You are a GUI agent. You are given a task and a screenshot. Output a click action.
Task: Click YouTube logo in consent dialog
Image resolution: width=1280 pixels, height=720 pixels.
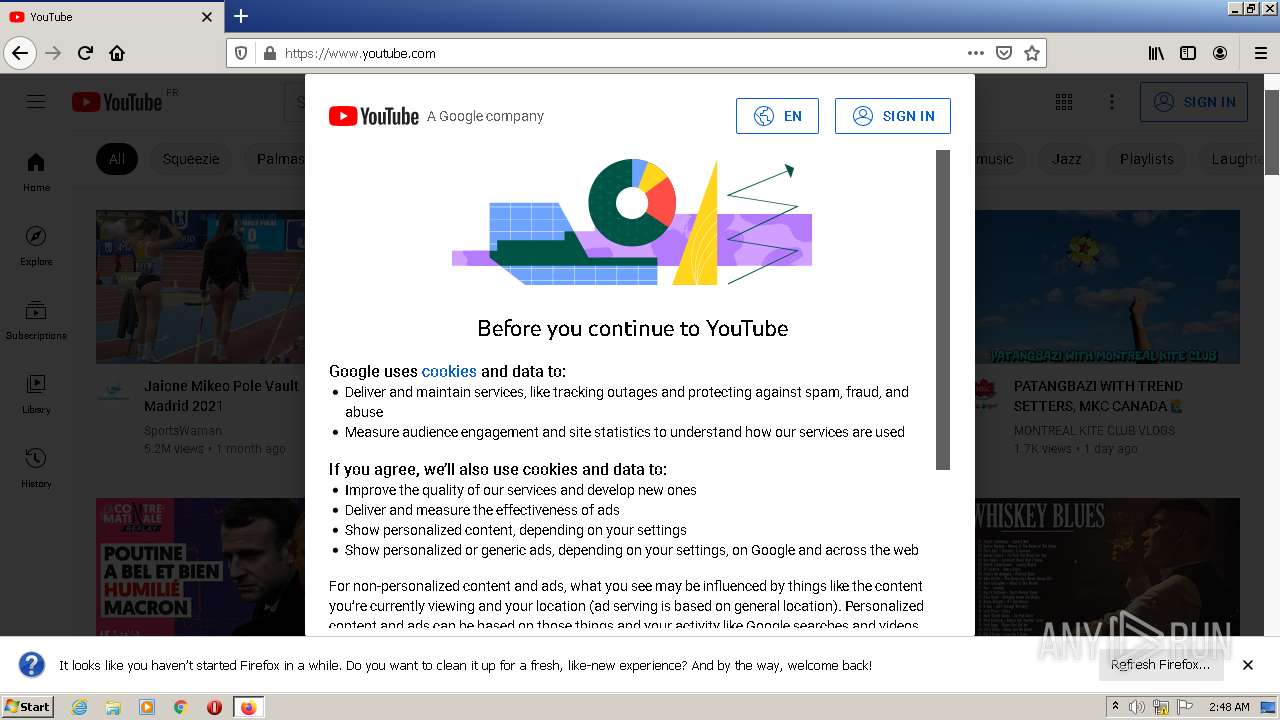(373, 116)
